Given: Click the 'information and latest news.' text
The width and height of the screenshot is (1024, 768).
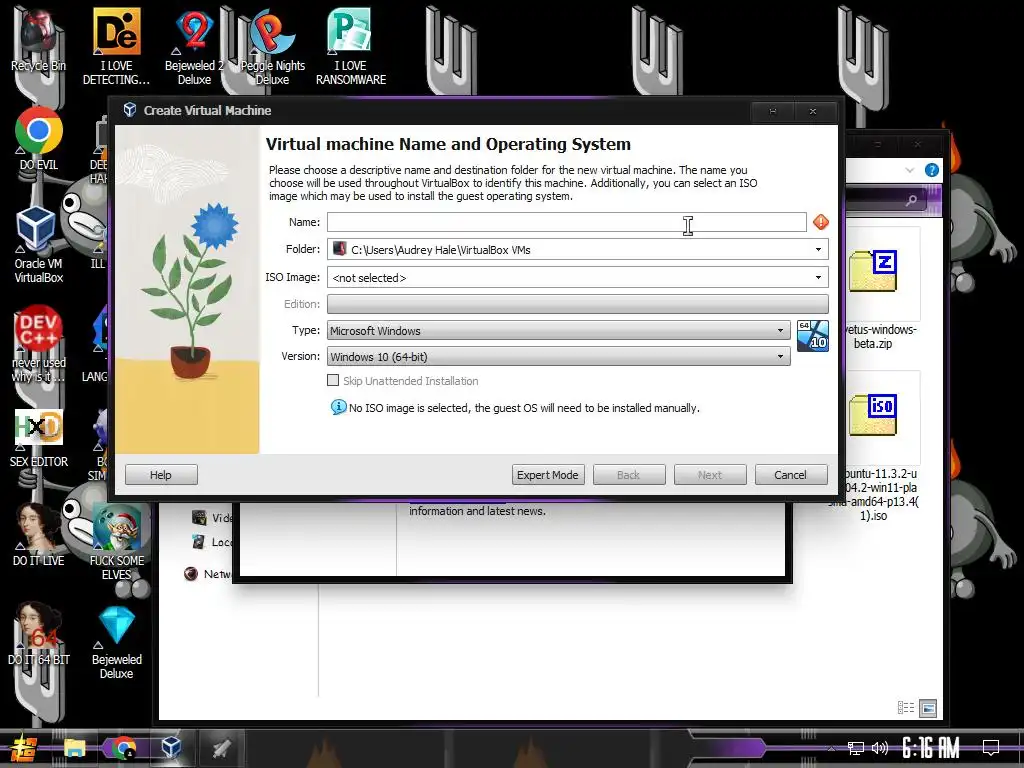Looking at the screenshot, I should tap(477, 511).
